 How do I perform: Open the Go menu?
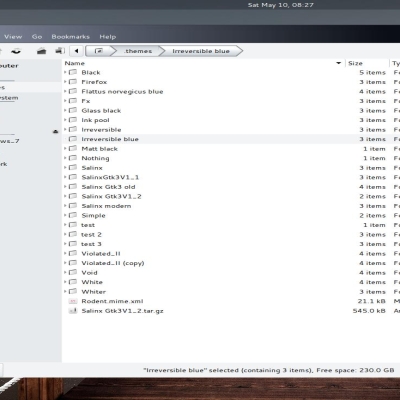click(37, 37)
